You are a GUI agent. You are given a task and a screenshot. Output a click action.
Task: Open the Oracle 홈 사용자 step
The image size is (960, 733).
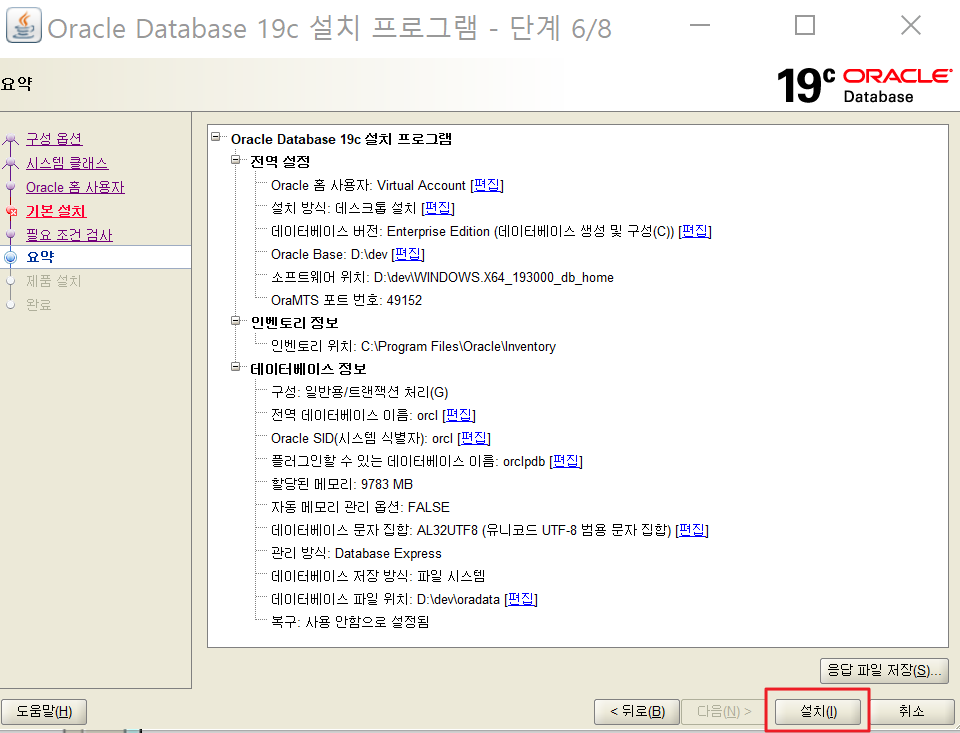pos(75,187)
